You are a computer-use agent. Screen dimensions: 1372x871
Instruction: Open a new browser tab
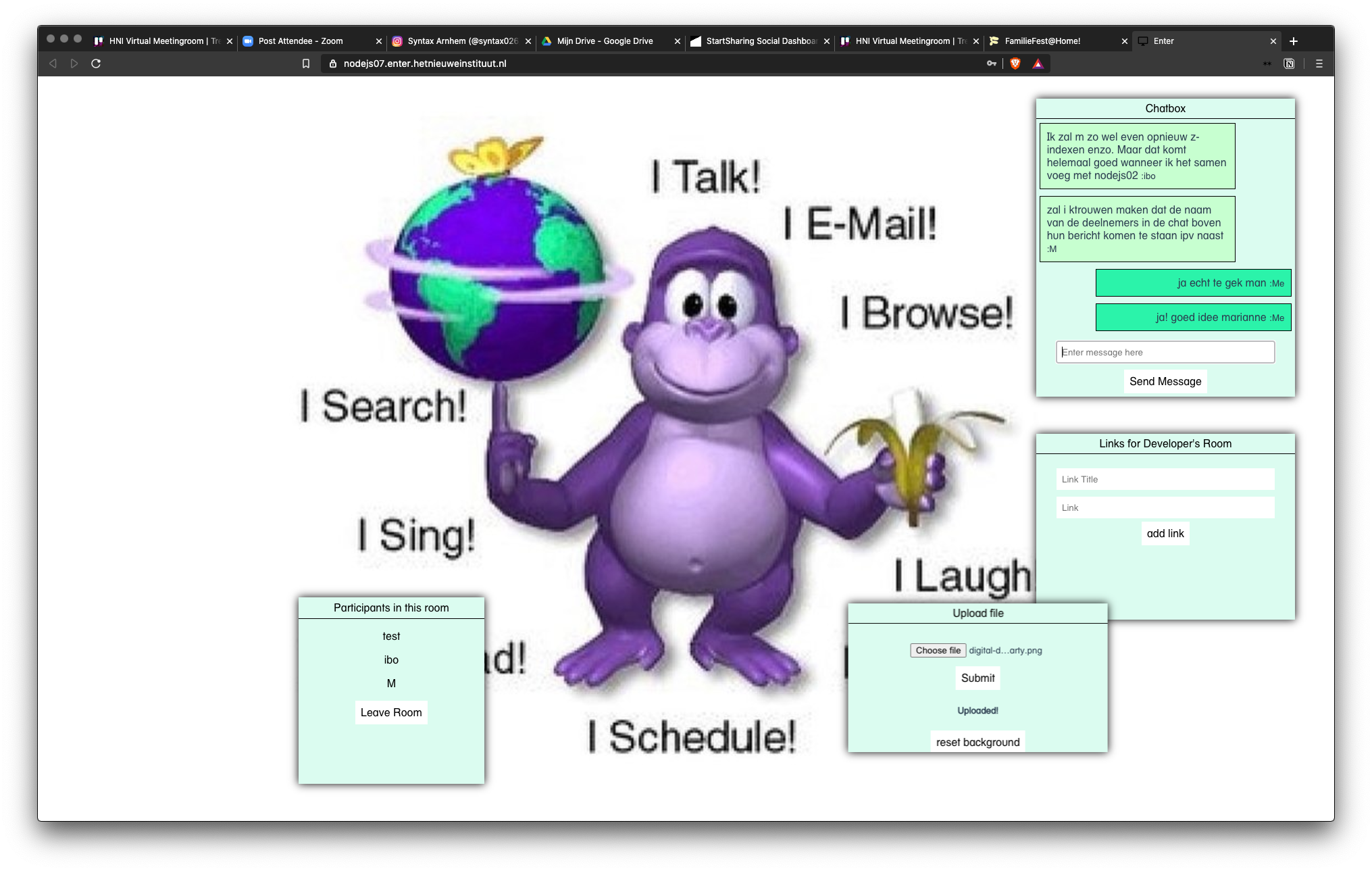pos(1294,41)
